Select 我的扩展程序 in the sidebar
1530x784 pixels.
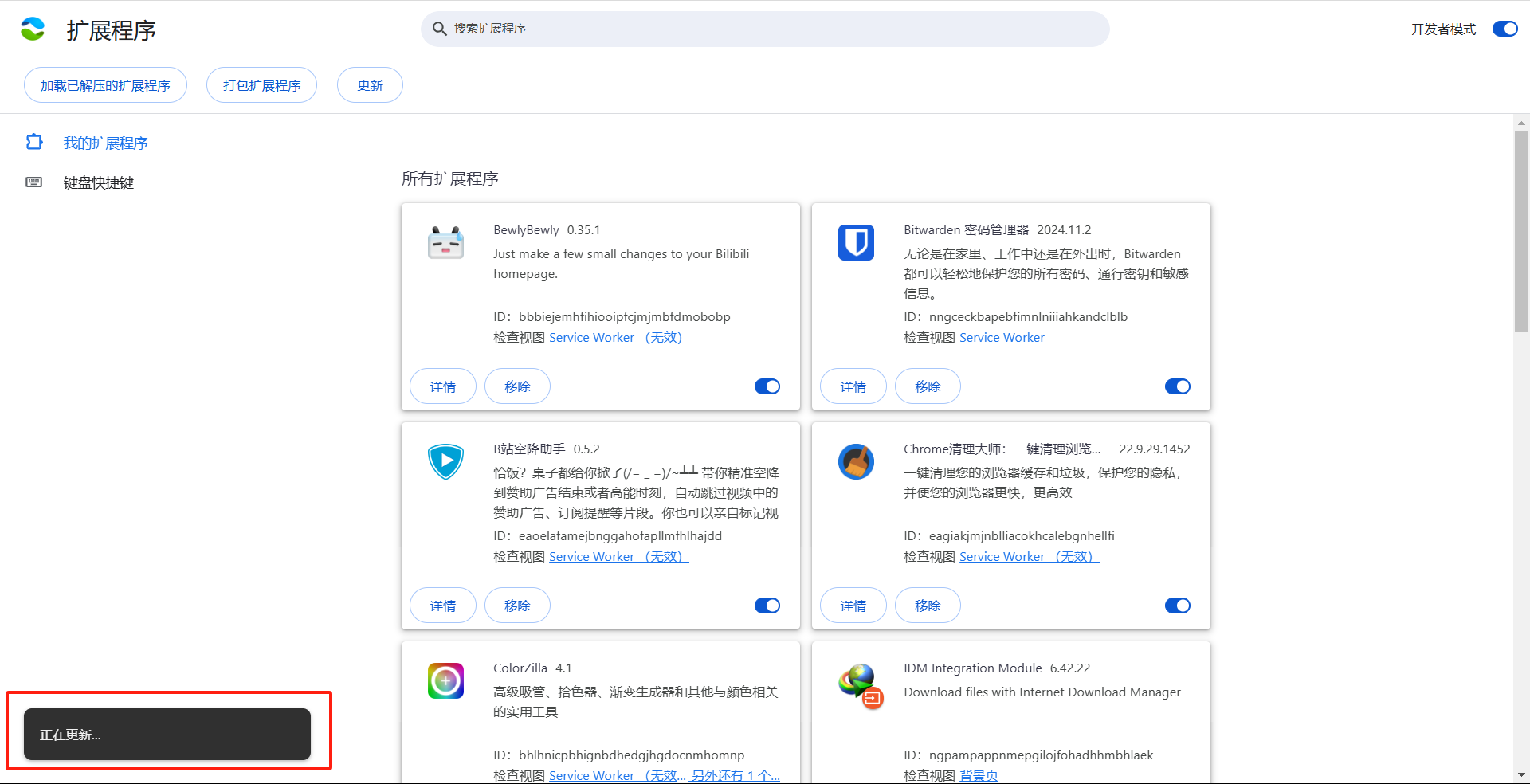click(x=106, y=143)
